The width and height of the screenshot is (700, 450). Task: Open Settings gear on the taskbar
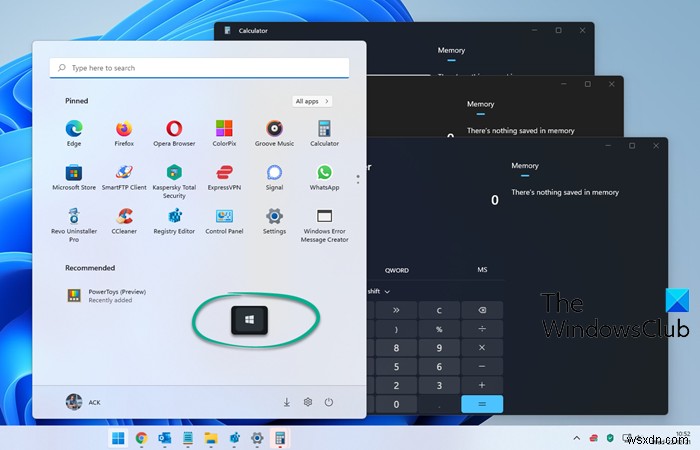click(258, 438)
